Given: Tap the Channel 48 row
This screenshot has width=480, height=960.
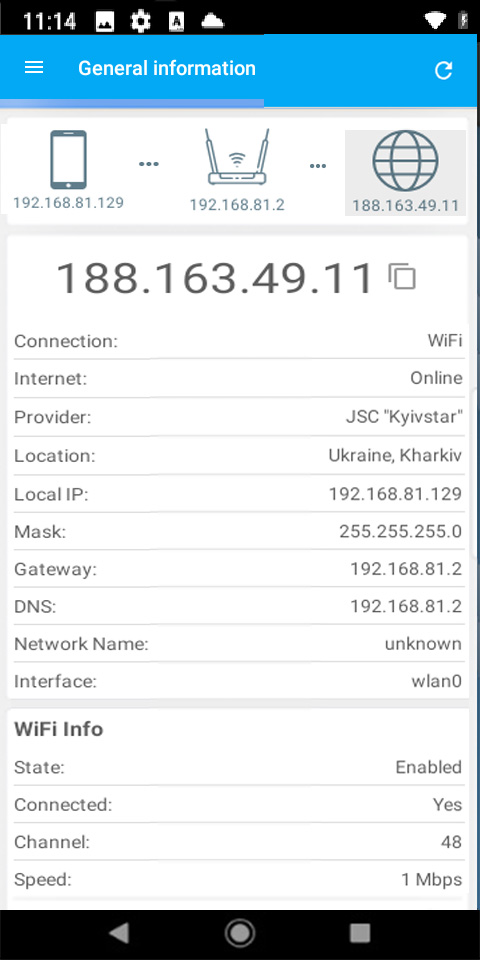Looking at the screenshot, I should (238, 842).
